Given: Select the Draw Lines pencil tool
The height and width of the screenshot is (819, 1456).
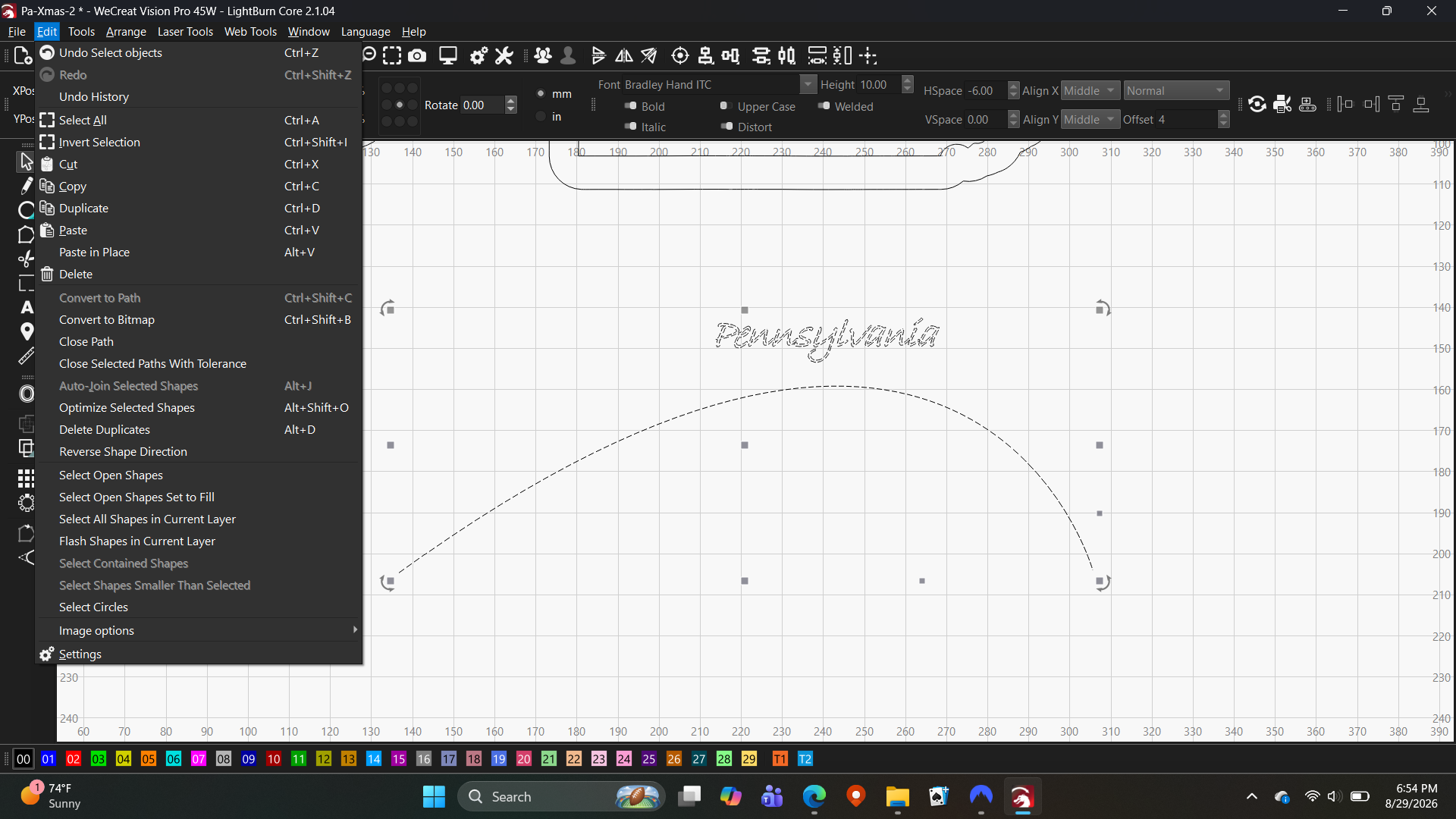Looking at the screenshot, I should (27, 185).
